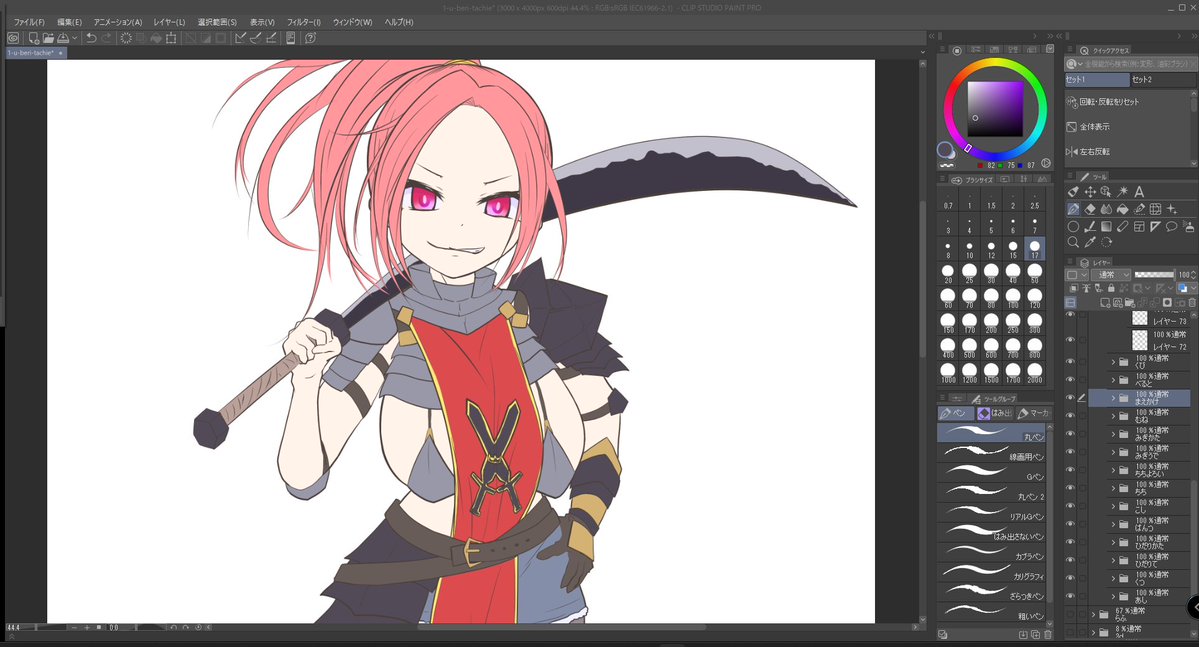Click the Open file folder icon
1199x647 pixels.
click(48, 37)
